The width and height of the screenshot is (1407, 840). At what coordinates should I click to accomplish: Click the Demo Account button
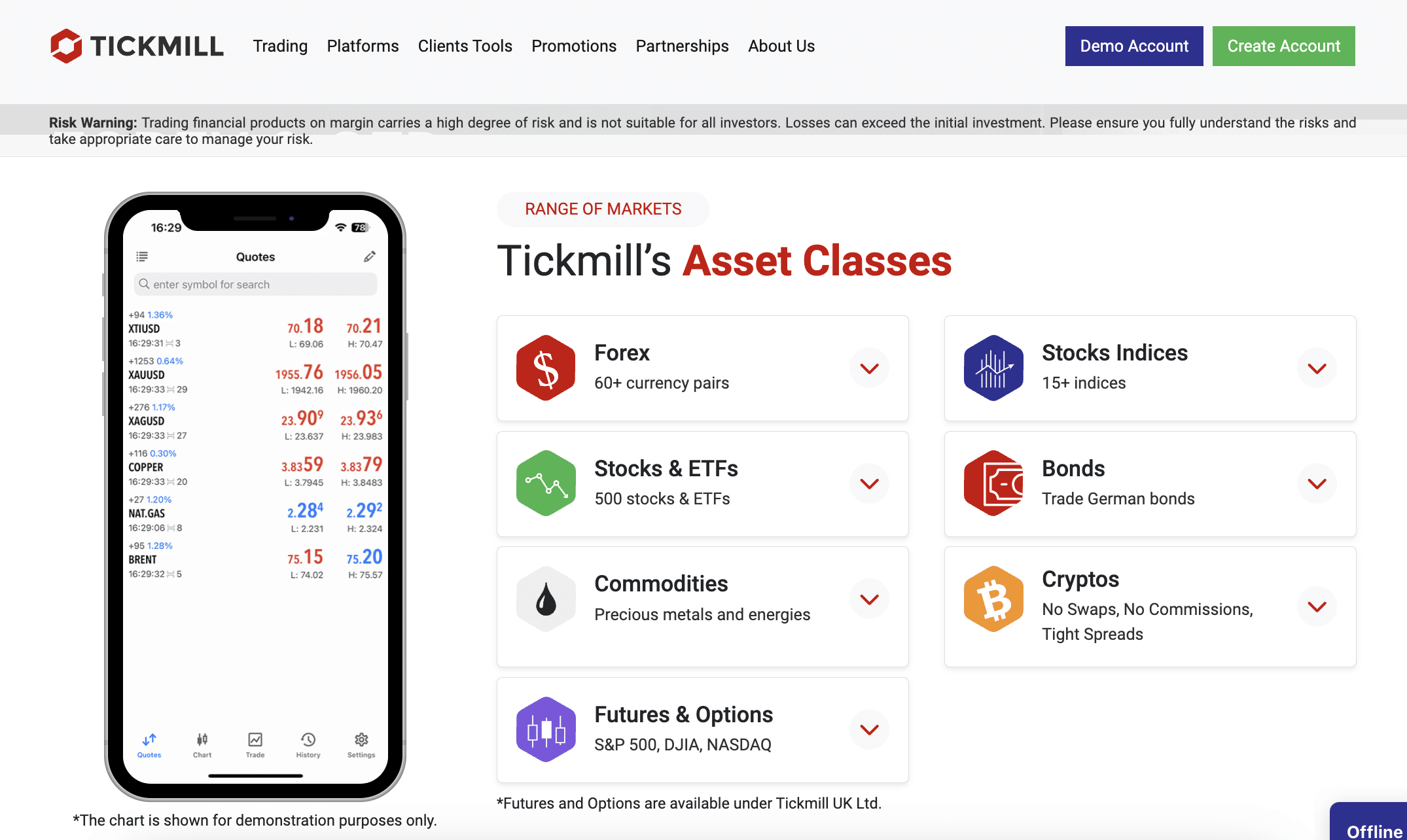tap(1134, 45)
